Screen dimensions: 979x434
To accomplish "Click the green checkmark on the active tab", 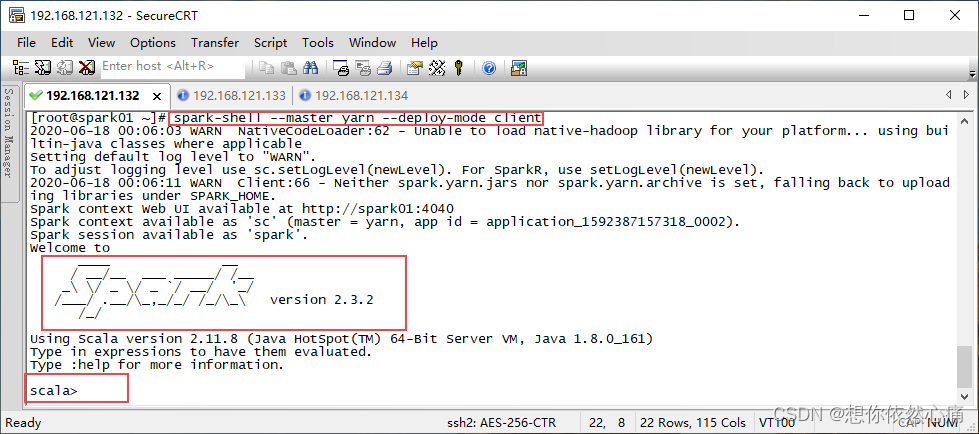I will 36,96.
